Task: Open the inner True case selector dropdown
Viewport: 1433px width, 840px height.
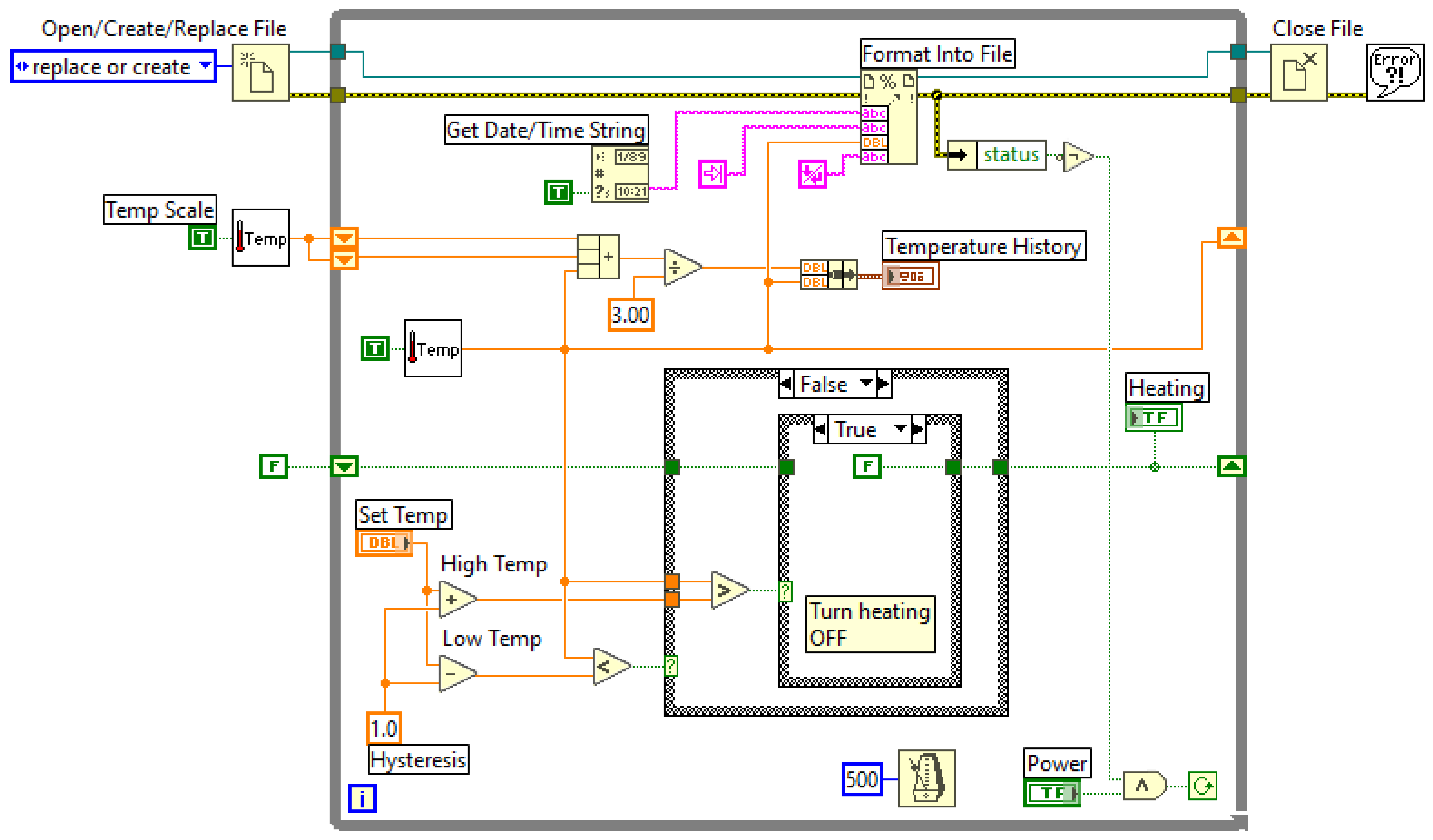Action: pos(900,429)
